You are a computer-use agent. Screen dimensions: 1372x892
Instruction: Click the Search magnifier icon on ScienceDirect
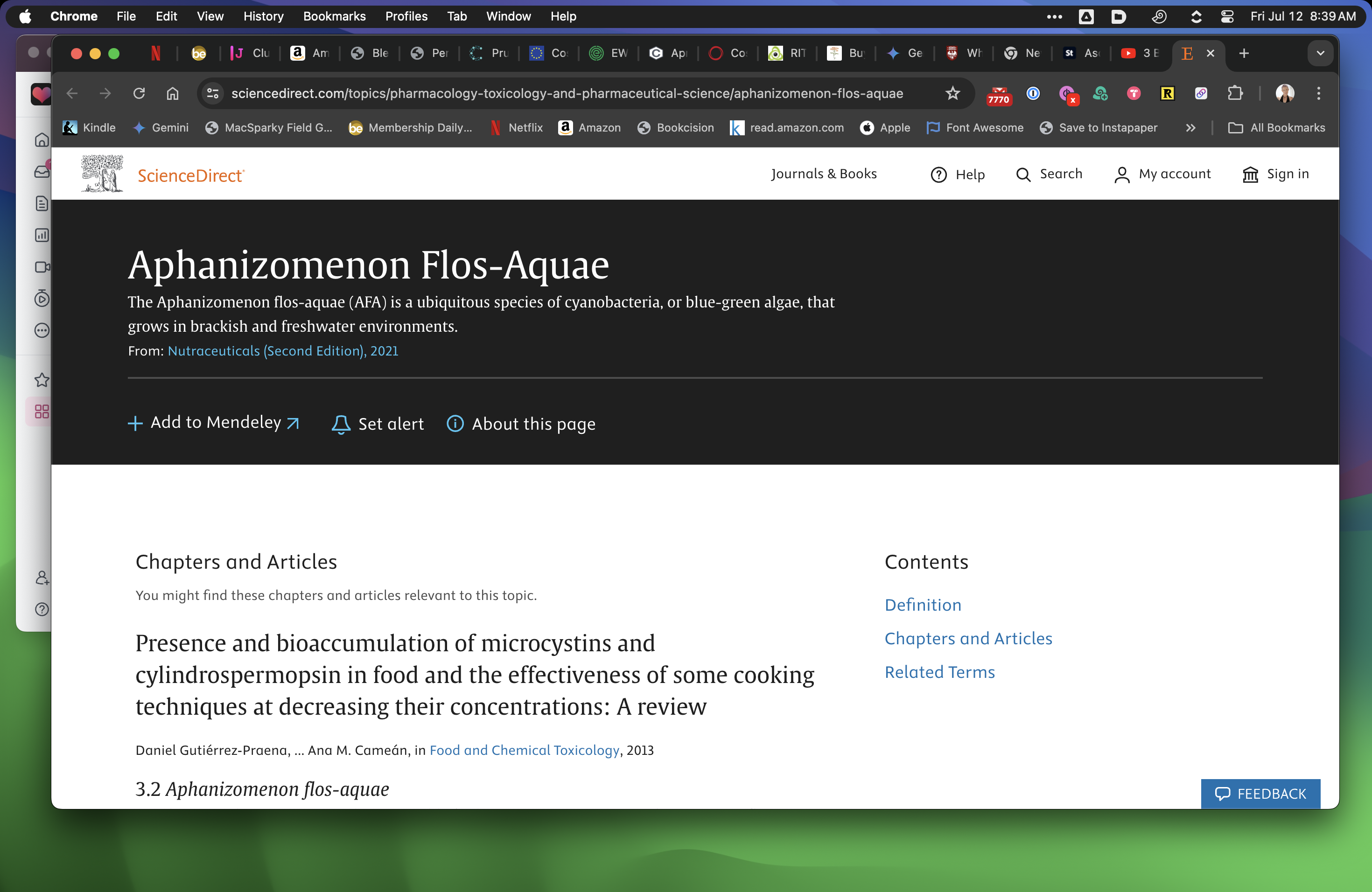coord(1023,174)
